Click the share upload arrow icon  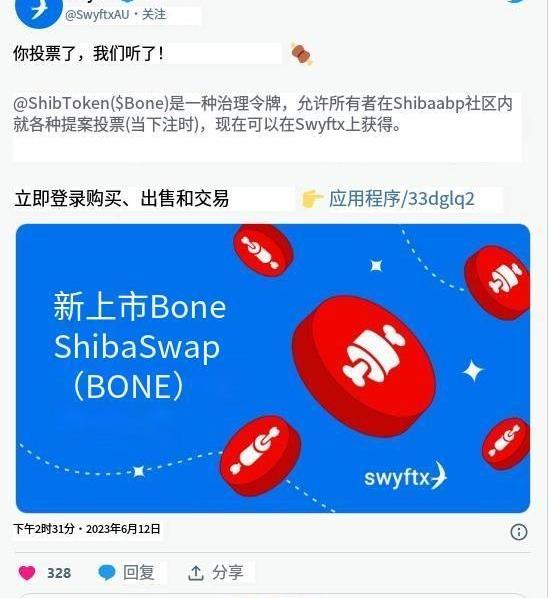point(196,573)
